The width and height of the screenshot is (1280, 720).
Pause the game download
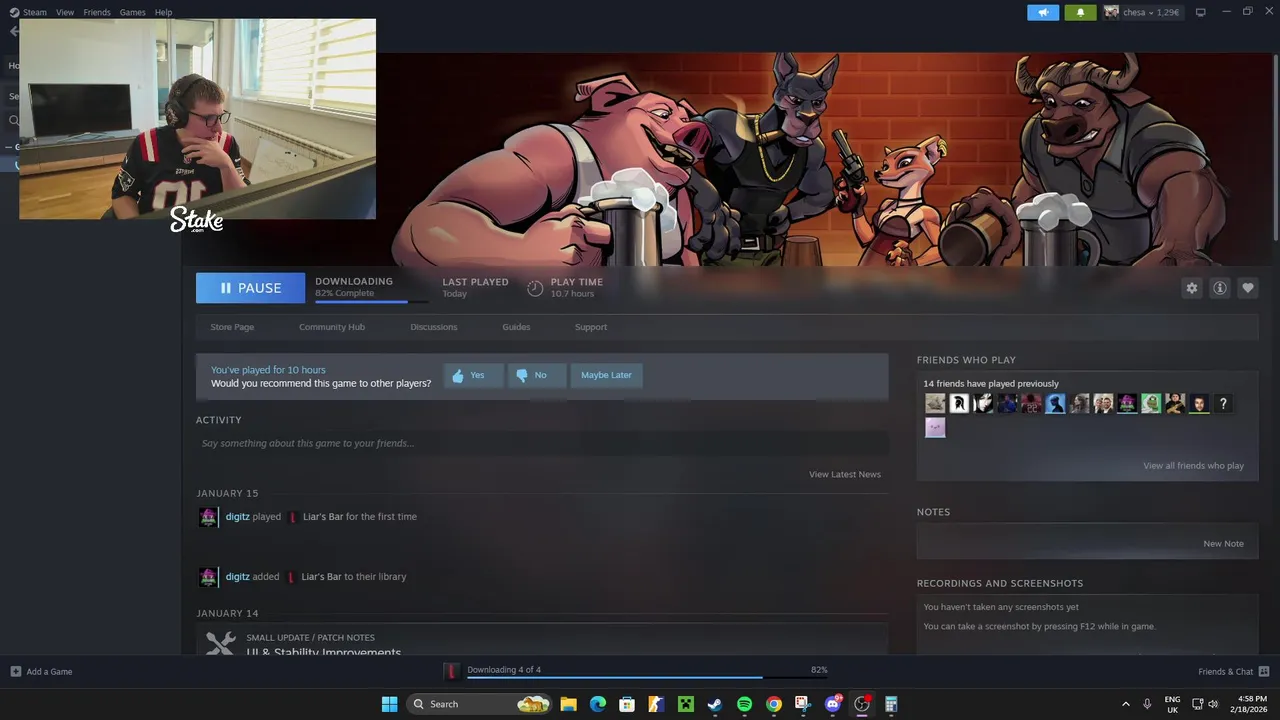pyautogui.click(x=250, y=288)
